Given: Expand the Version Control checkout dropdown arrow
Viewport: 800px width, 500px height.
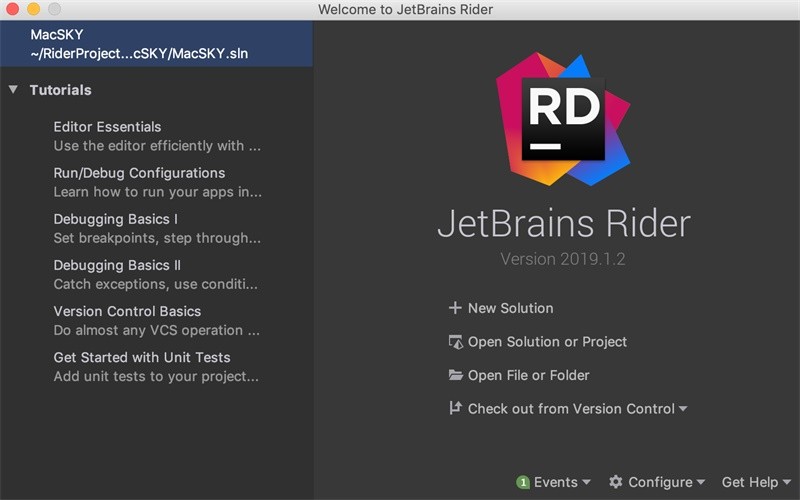Looking at the screenshot, I should (x=683, y=409).
